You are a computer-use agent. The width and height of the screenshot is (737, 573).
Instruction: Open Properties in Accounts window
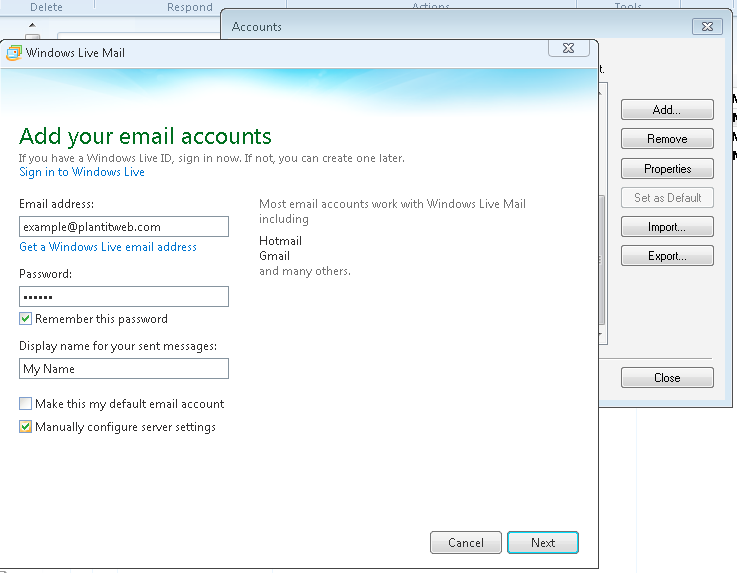tap(667, 168)
